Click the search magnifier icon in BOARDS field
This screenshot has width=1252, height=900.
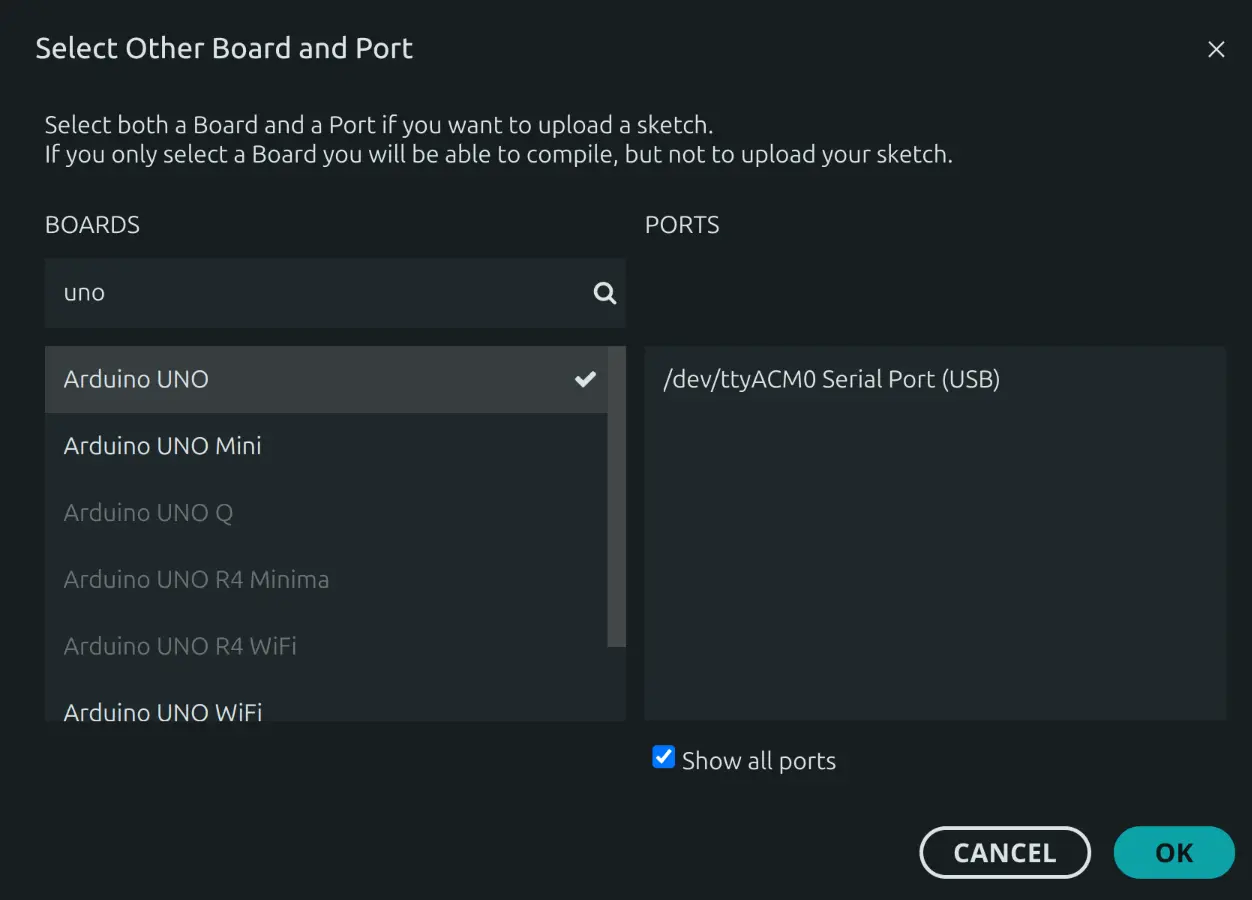[x=604, y=292]
